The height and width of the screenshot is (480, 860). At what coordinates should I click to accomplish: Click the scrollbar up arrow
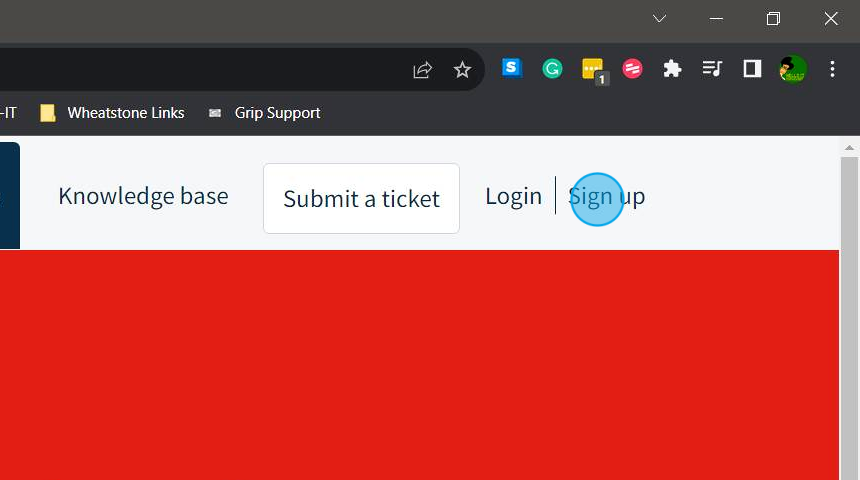click(x=849, y=148)
